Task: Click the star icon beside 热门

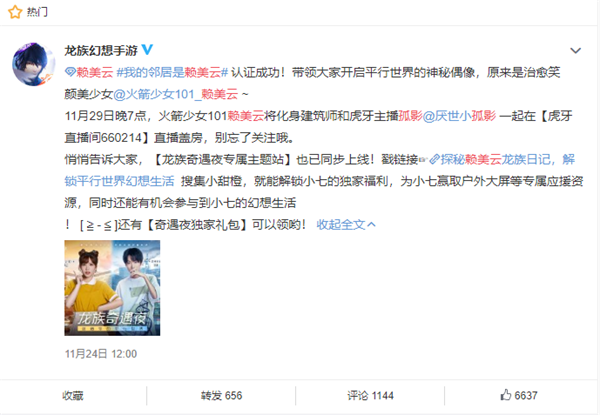Action: [x=15, y=12]
